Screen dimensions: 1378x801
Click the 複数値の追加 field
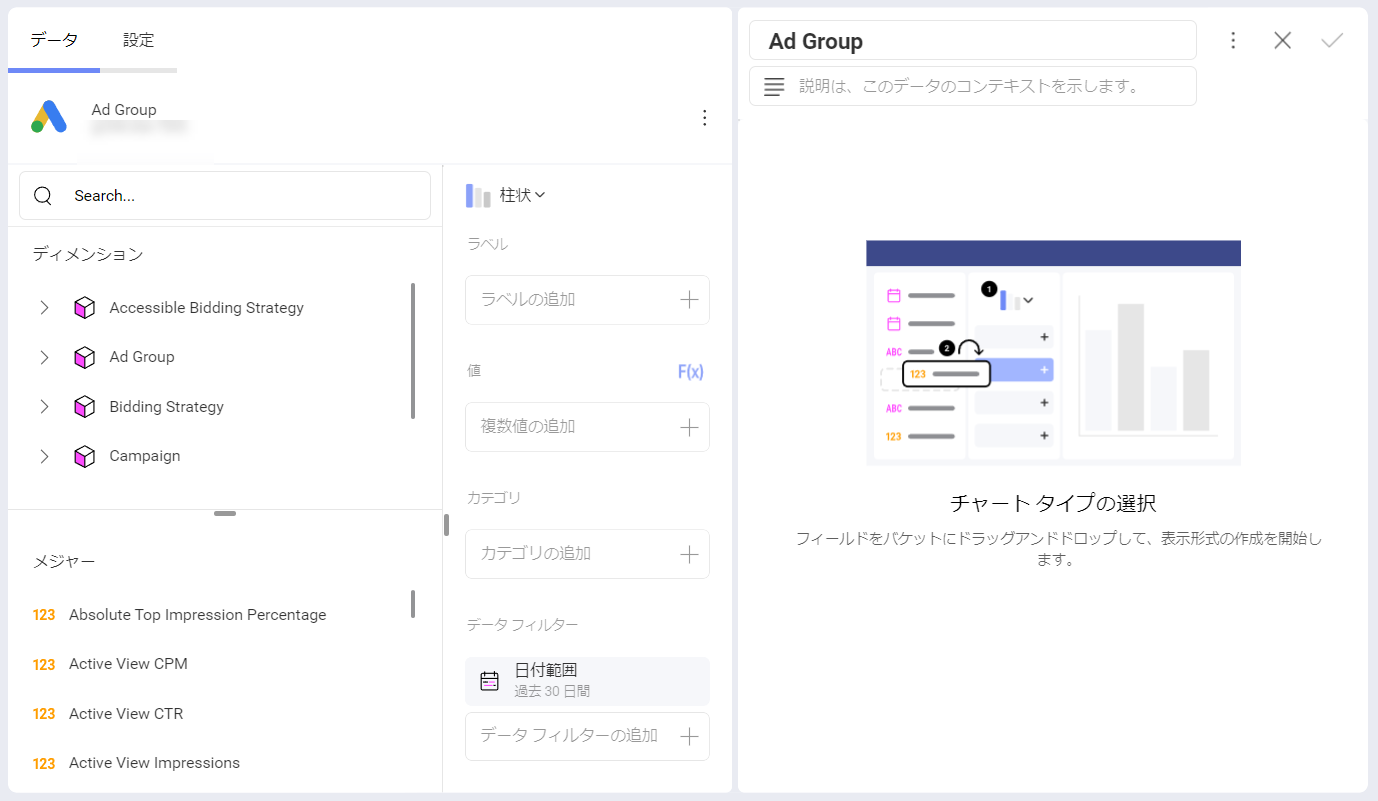point(587,427)
